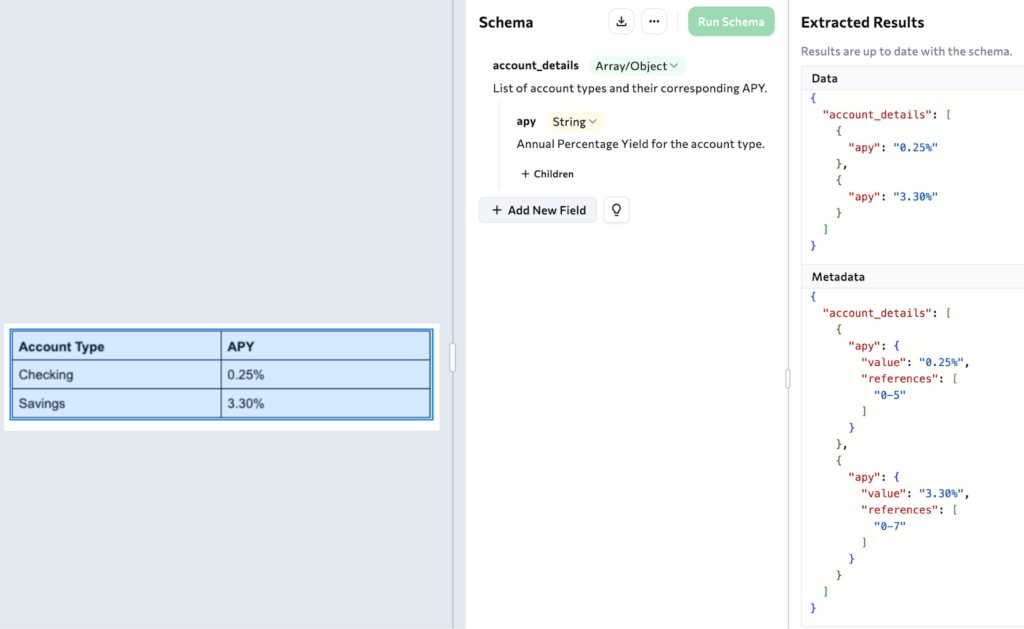This screenshot has width=1024, height=629.
Task: Click the Add New Field button
Action: (x=538, y=210)
